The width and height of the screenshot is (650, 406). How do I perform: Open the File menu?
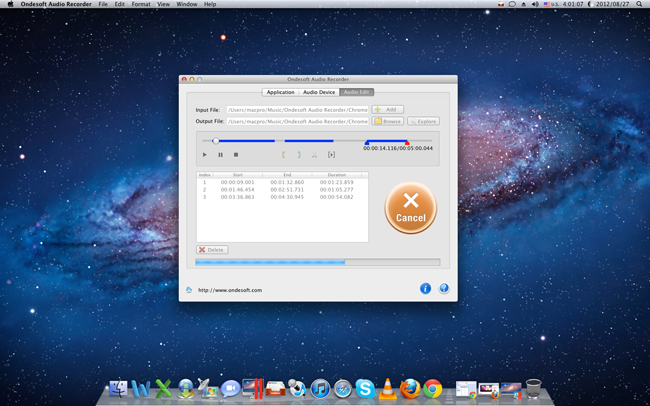(x=103, y=4)
